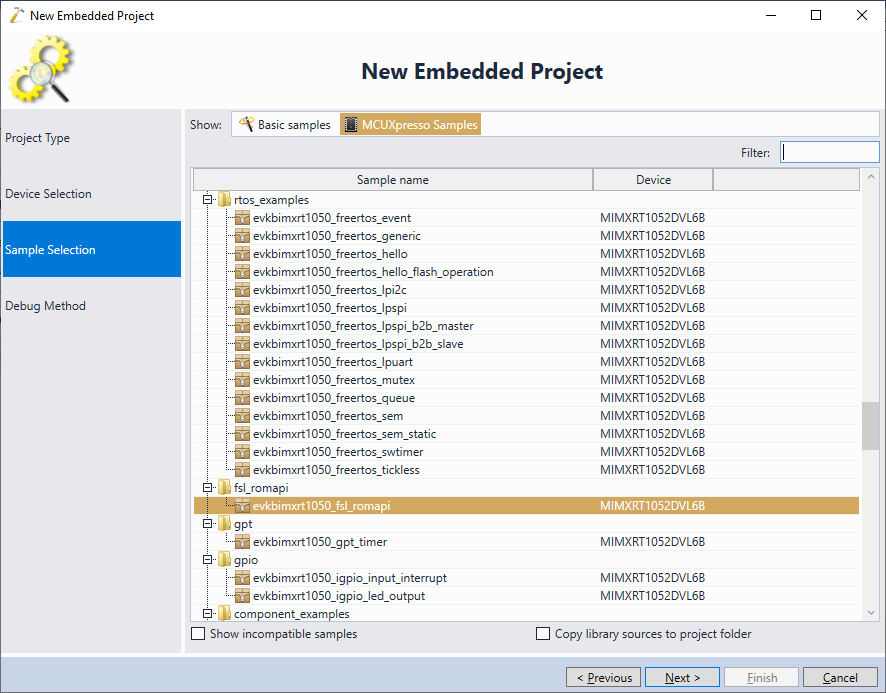This screenshot has width=886, height=693.
Task: Enable Copy library sources to project folder
Action: (x=543, y=634)
